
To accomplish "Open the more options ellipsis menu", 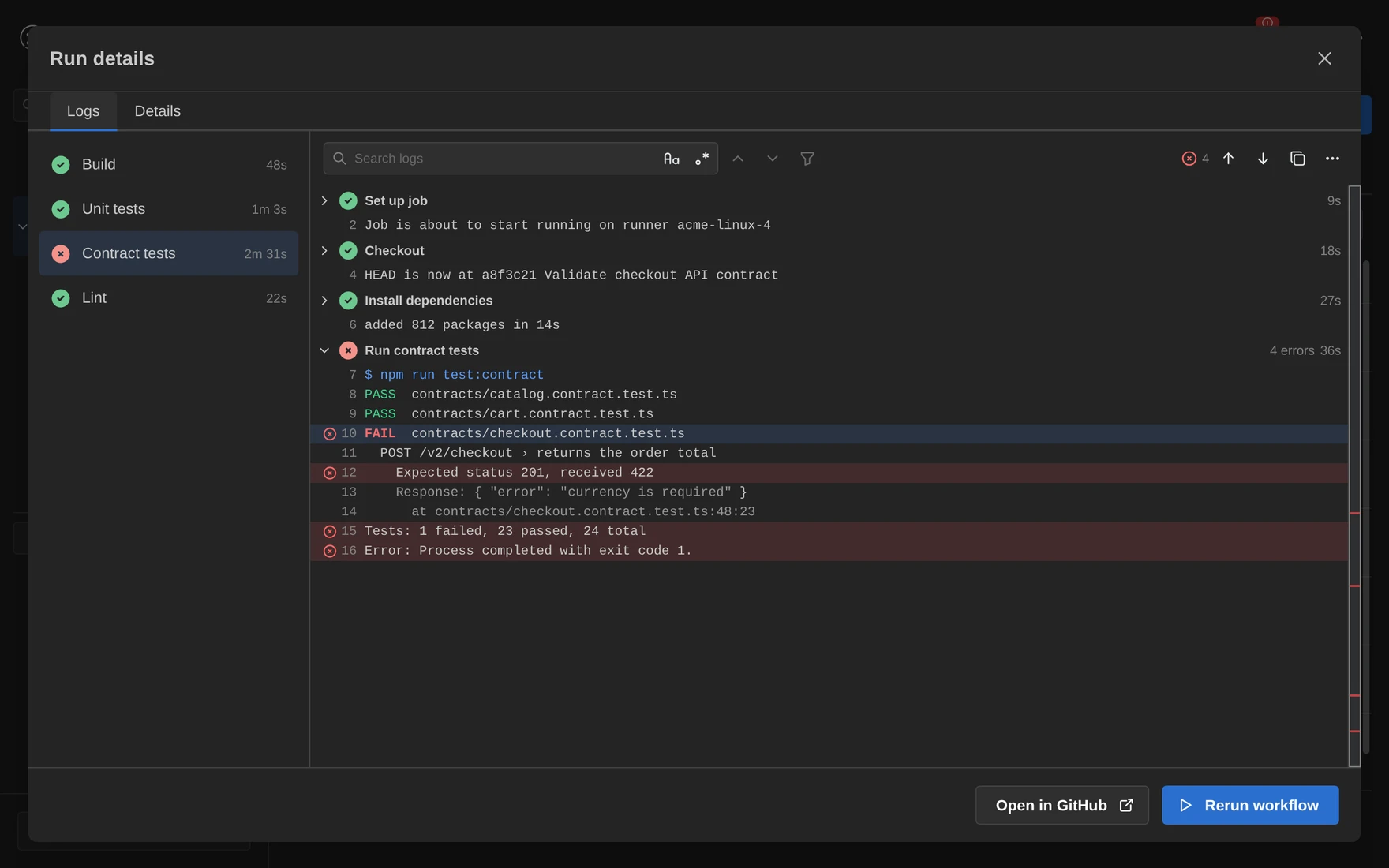I will 1332,159.
